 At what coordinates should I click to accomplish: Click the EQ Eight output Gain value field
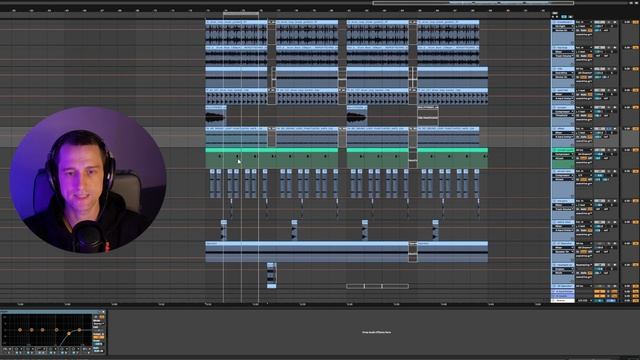98,351
